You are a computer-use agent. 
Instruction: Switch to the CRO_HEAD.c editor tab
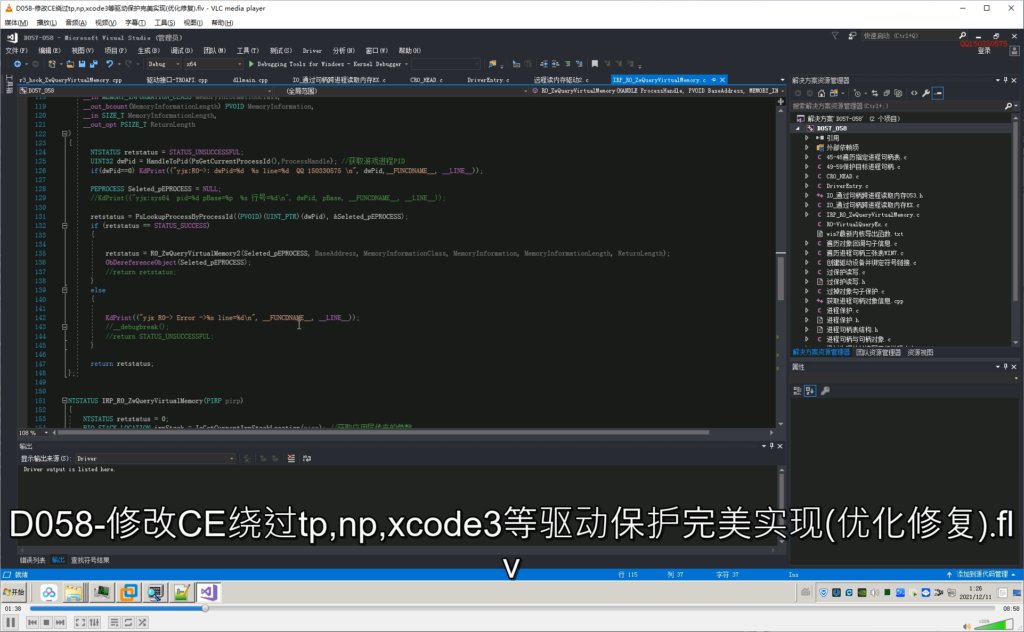(x=426, y=80)
